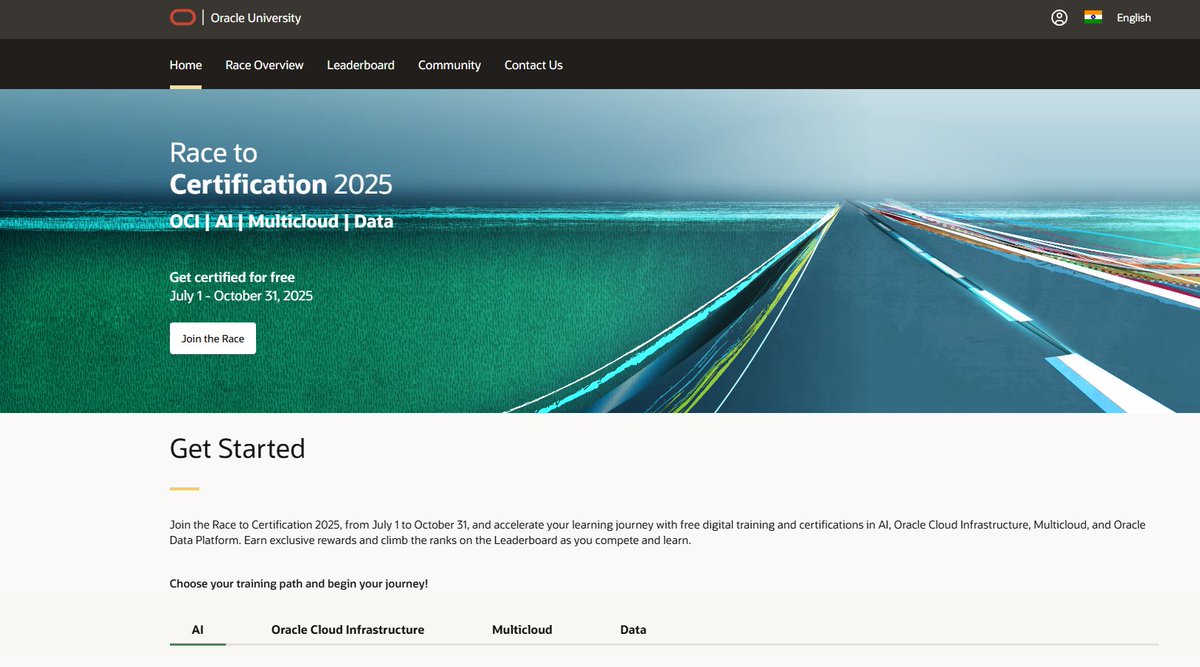
Task: Select the Data training path tab
Action: coord(633,630)
